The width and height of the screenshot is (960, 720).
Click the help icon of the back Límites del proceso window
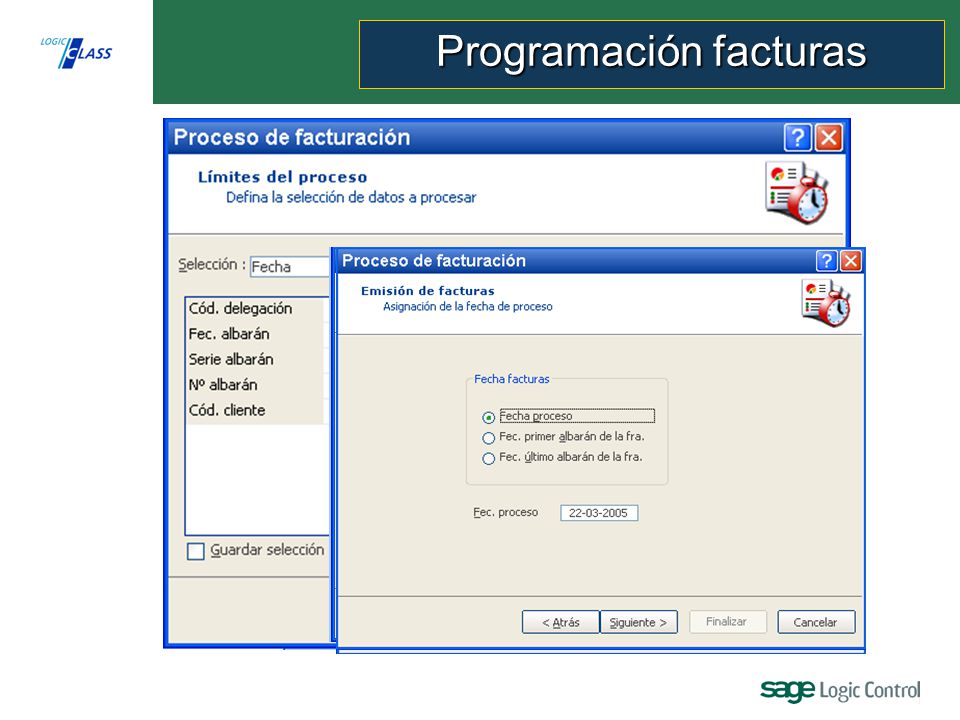point(798,137)
